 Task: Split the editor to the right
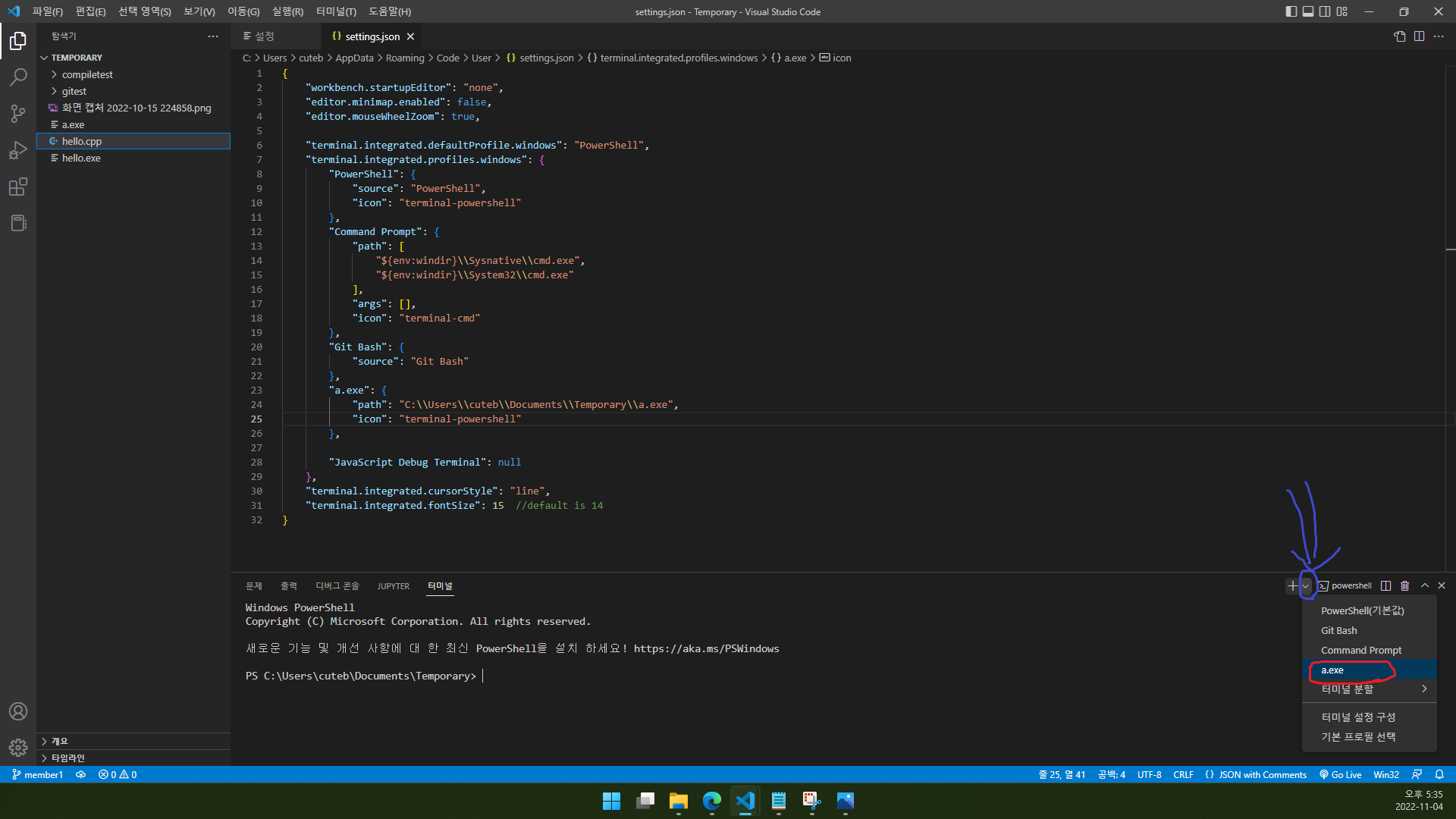pyautogui.click(x=1419, y=36)
